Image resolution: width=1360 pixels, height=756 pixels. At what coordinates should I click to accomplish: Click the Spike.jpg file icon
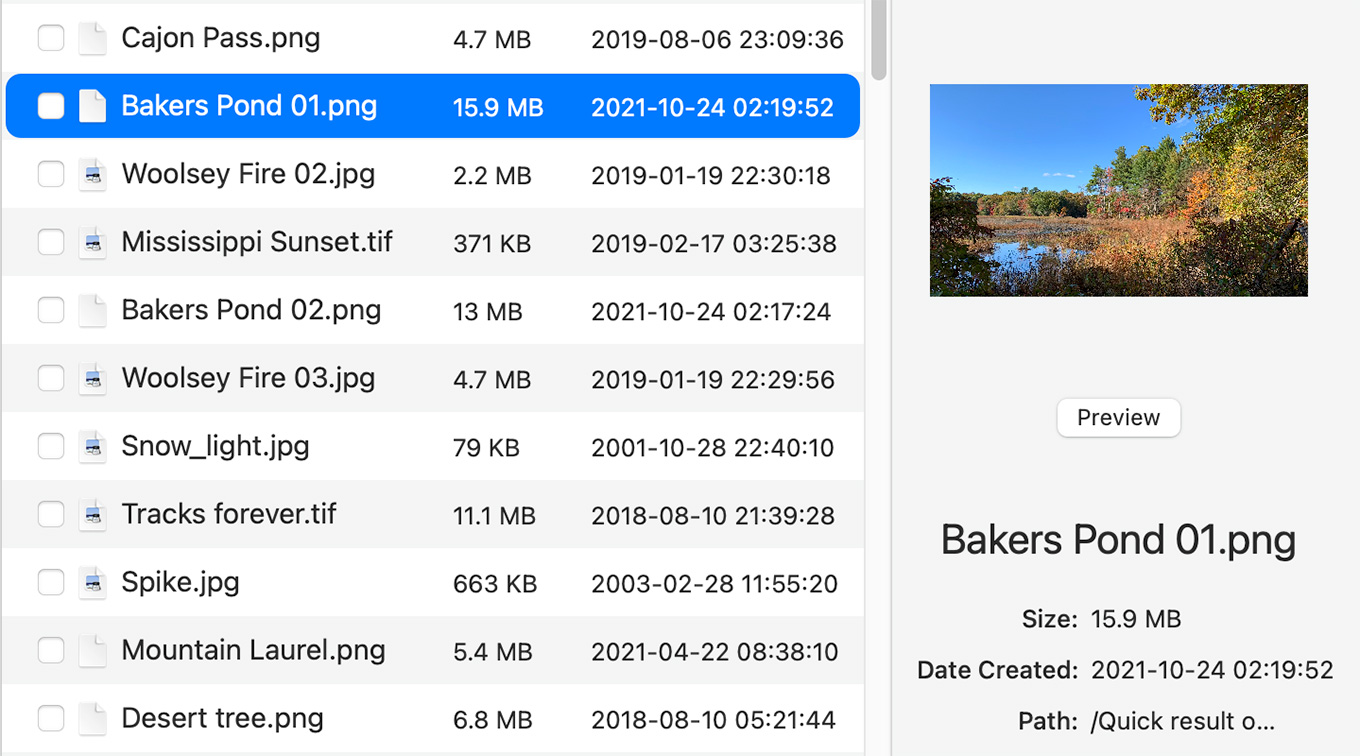coord(92,583)
